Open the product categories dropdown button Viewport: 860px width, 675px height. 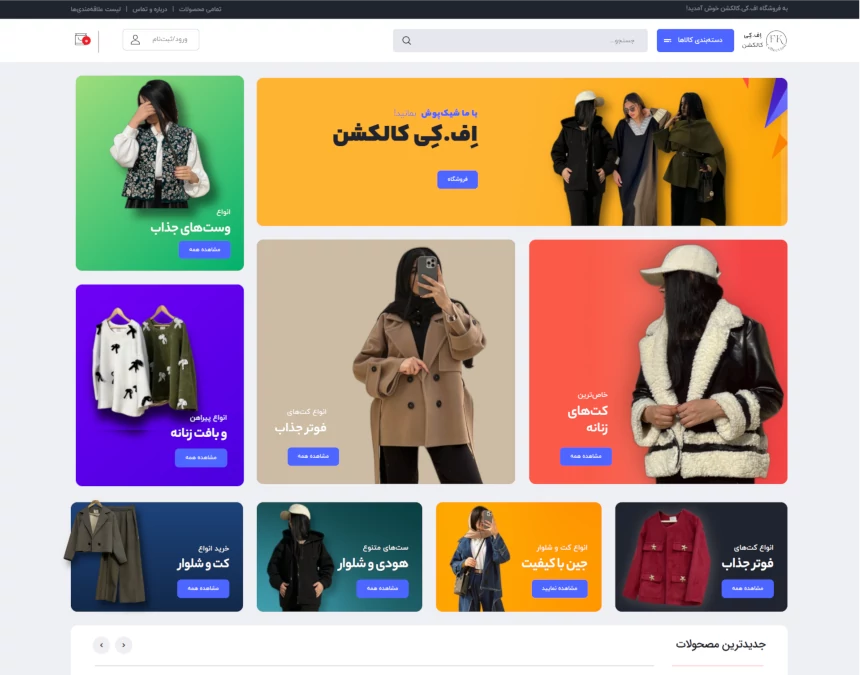695,41
